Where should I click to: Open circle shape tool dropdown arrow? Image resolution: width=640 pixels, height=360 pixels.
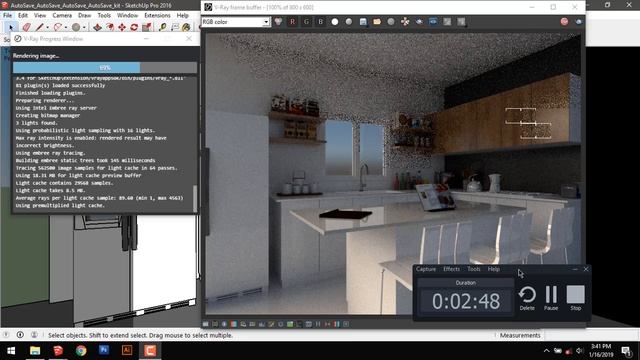(84, 28)
